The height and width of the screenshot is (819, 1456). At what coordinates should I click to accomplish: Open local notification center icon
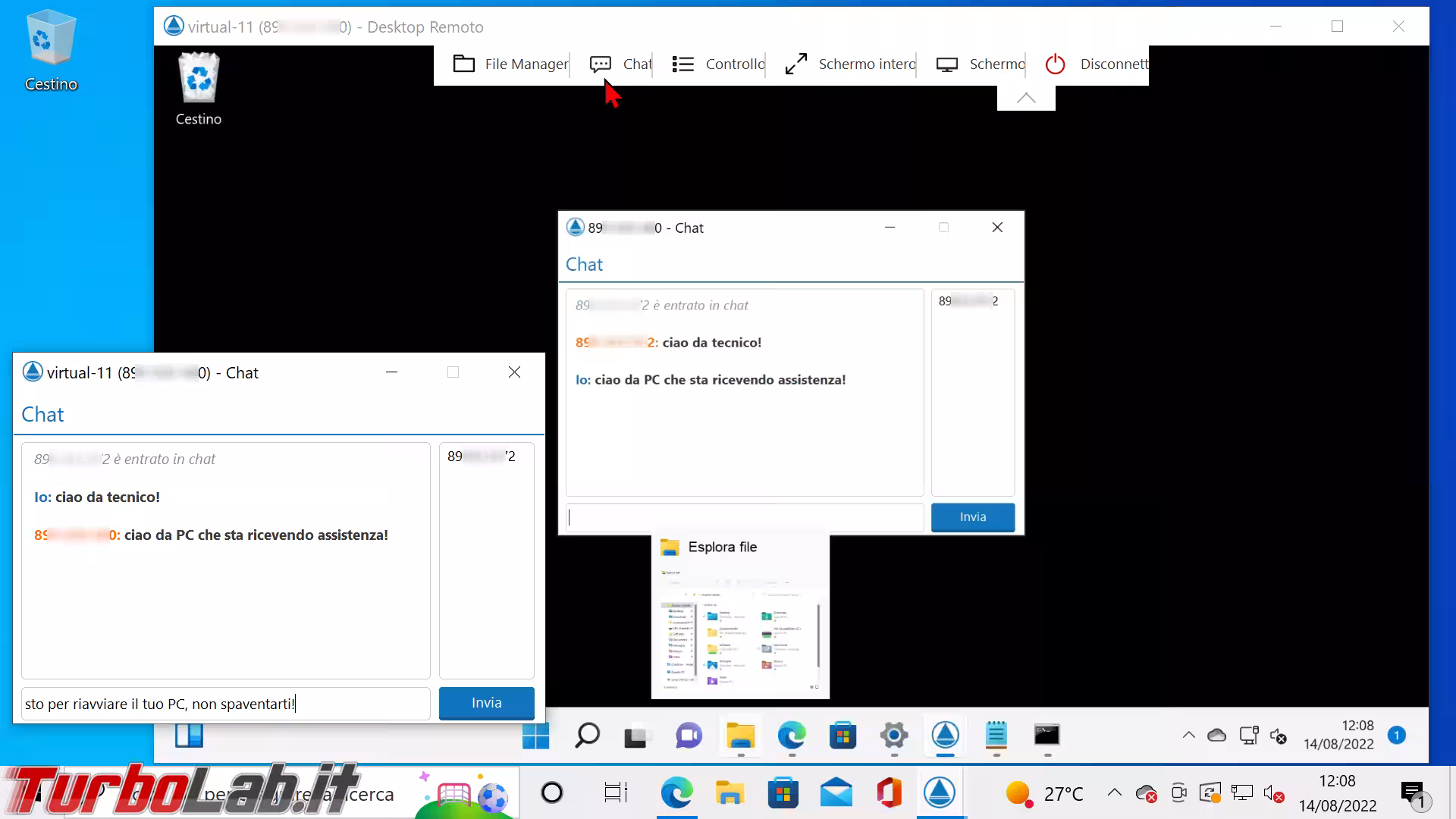pyautogui.click(x=1412, y=794)
